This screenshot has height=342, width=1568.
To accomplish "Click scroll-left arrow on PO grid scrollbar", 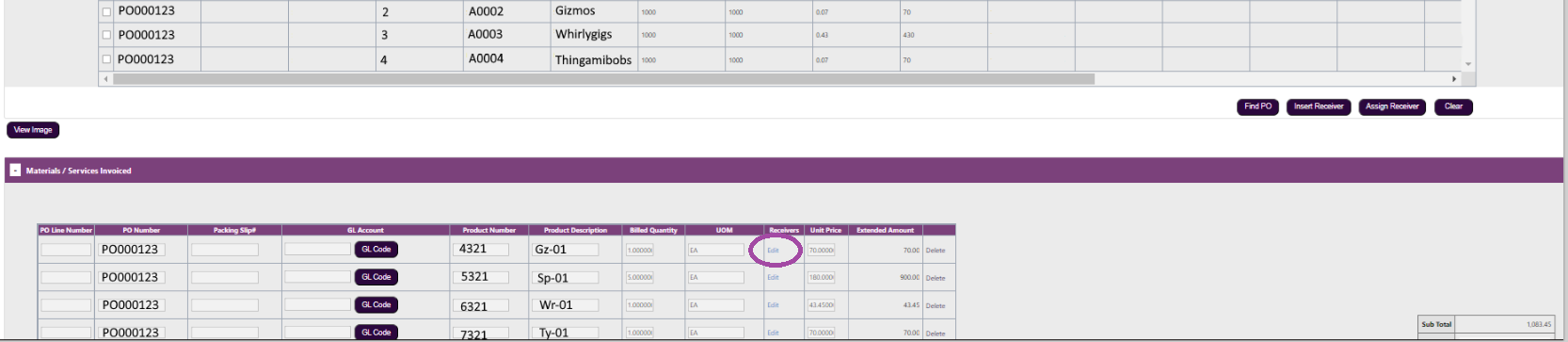I will [104, 79].
